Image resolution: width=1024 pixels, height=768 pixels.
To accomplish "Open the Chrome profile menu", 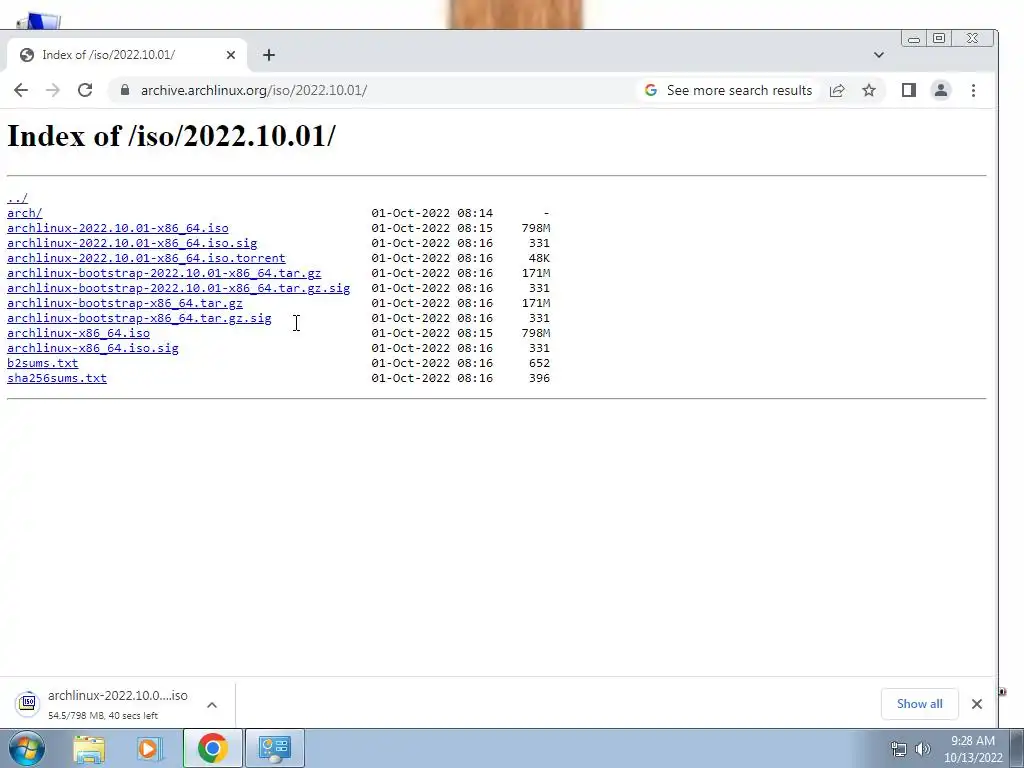I will point(940,90).
